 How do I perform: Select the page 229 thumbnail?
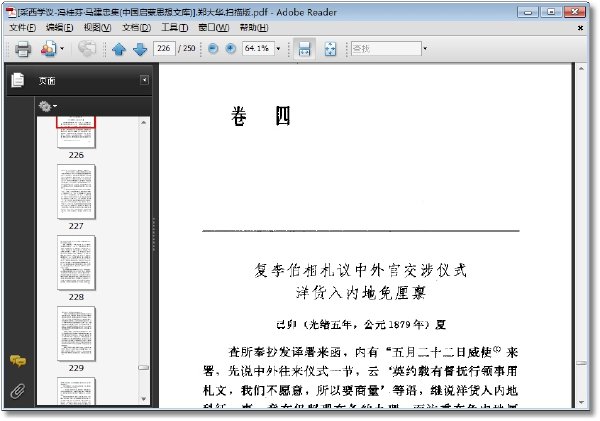pyautogui.click(x=76, y=333)
